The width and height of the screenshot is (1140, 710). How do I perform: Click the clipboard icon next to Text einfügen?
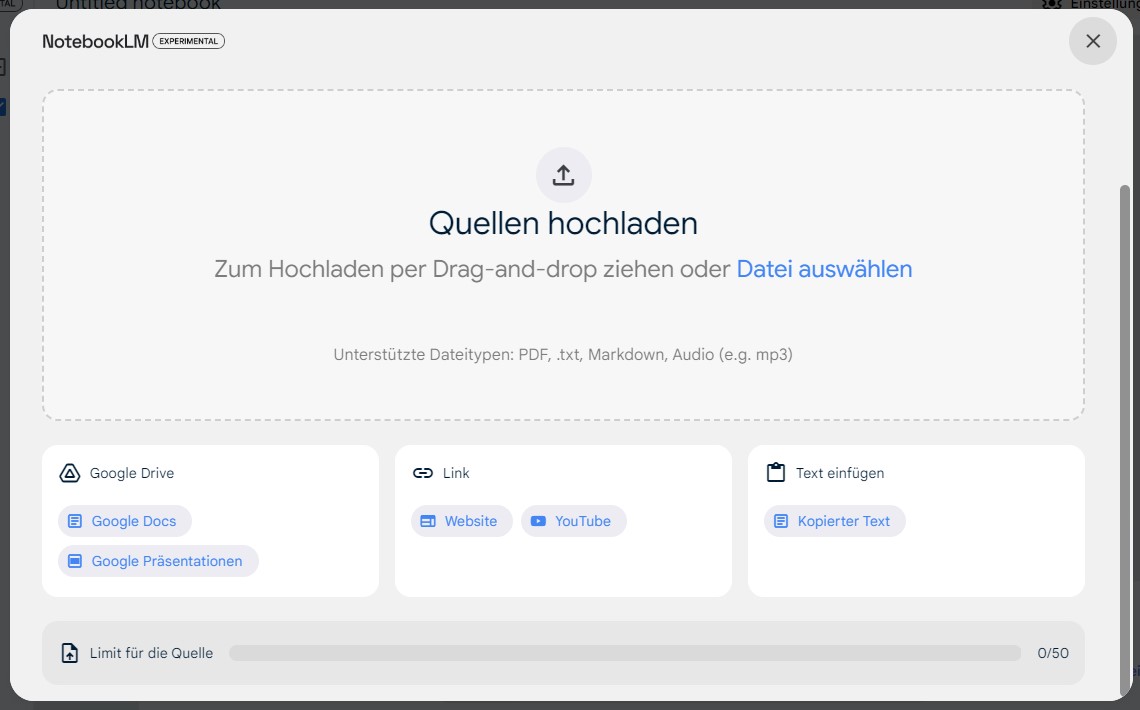point(775,472)
